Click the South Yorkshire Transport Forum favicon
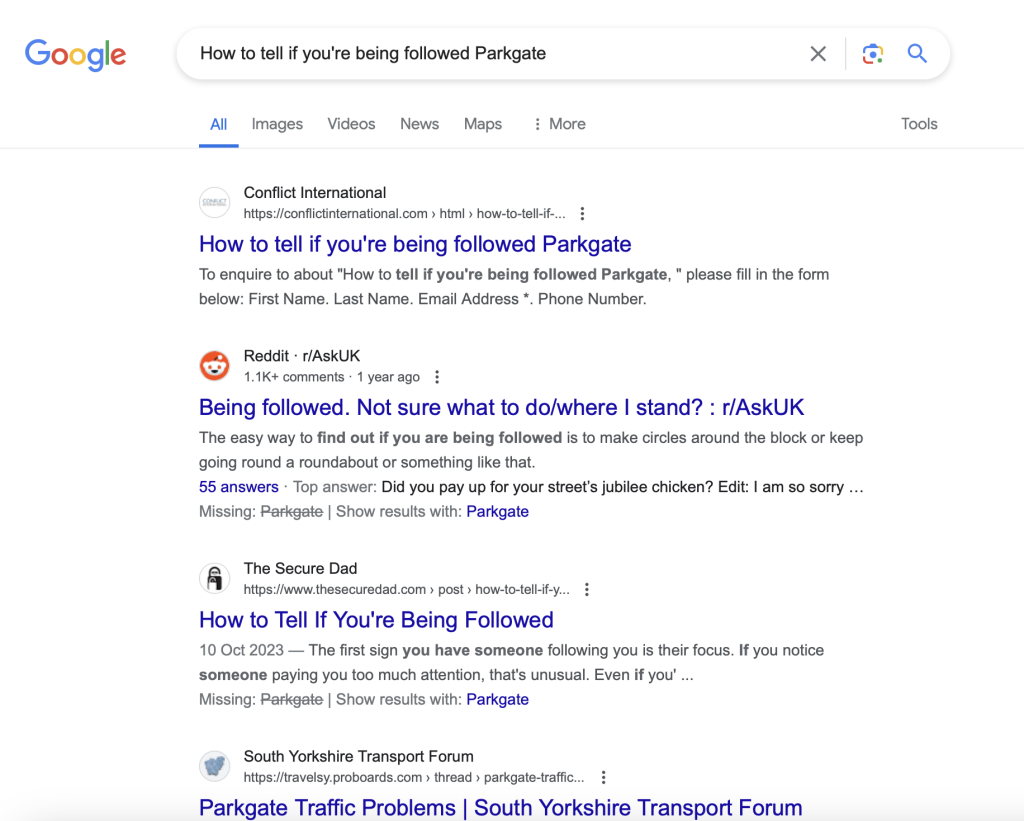This screenshot has width=1024, height=821. tap(214, 766)
